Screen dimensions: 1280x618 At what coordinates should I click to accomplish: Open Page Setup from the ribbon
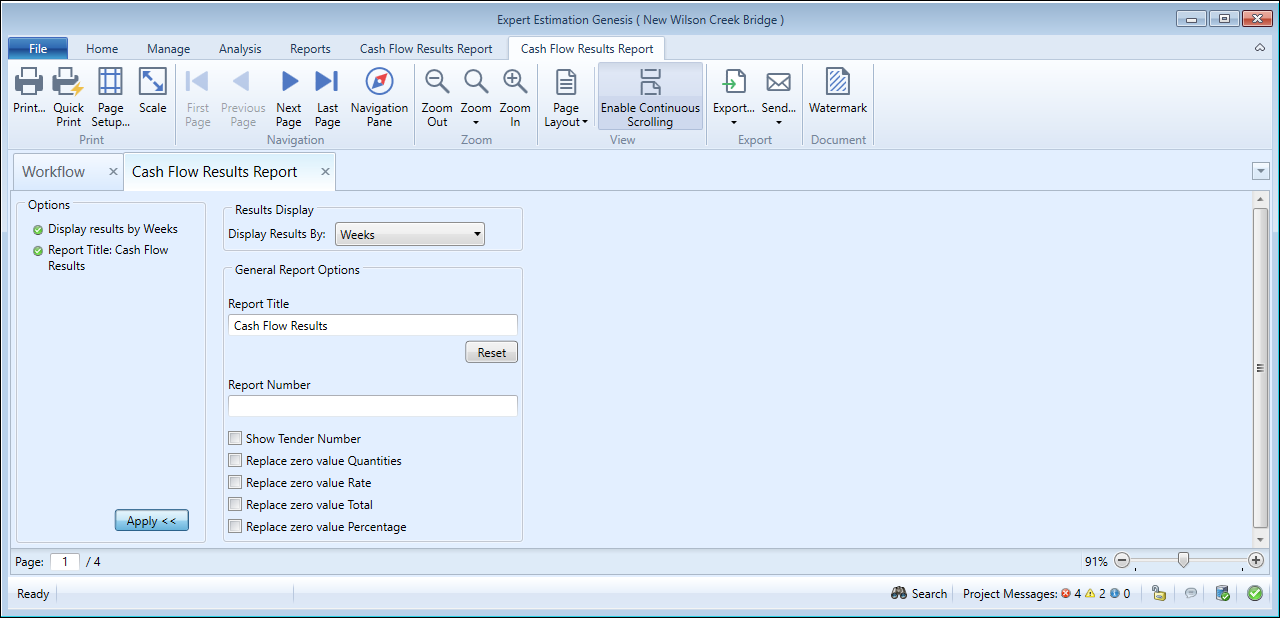[110, 84]
